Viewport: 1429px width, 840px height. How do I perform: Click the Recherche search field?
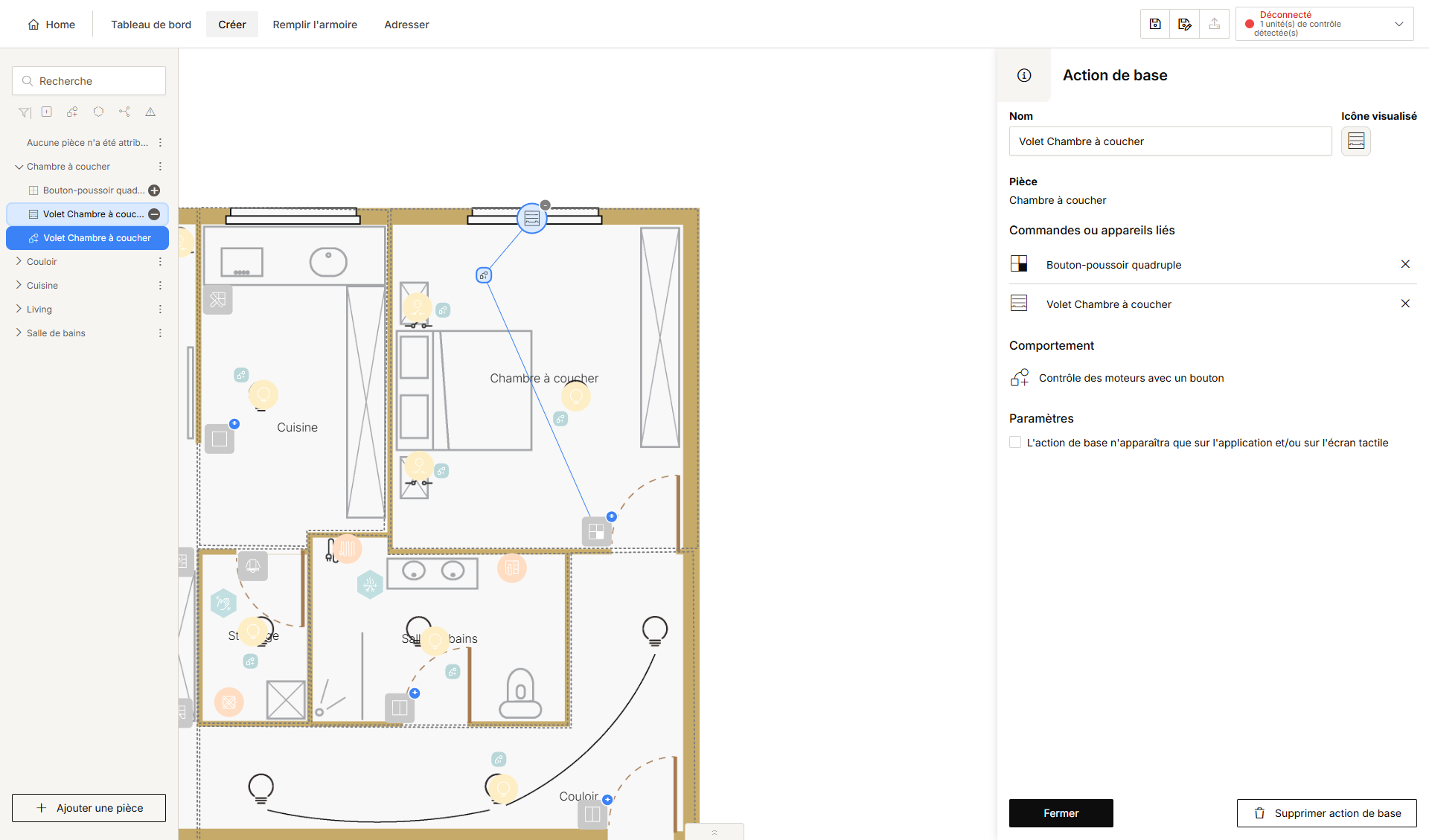(89, 81)
